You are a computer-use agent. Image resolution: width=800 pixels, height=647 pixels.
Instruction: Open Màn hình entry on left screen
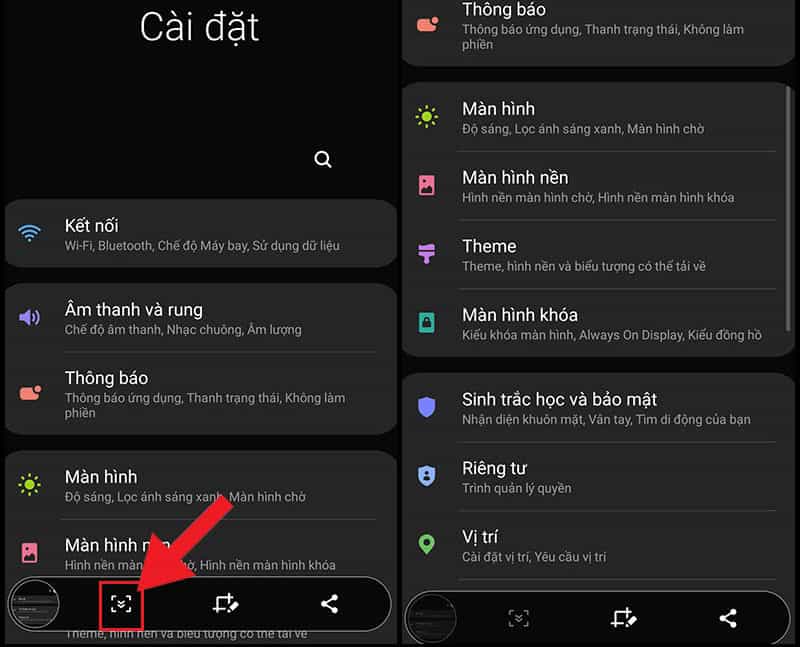[x=201, y=486]
